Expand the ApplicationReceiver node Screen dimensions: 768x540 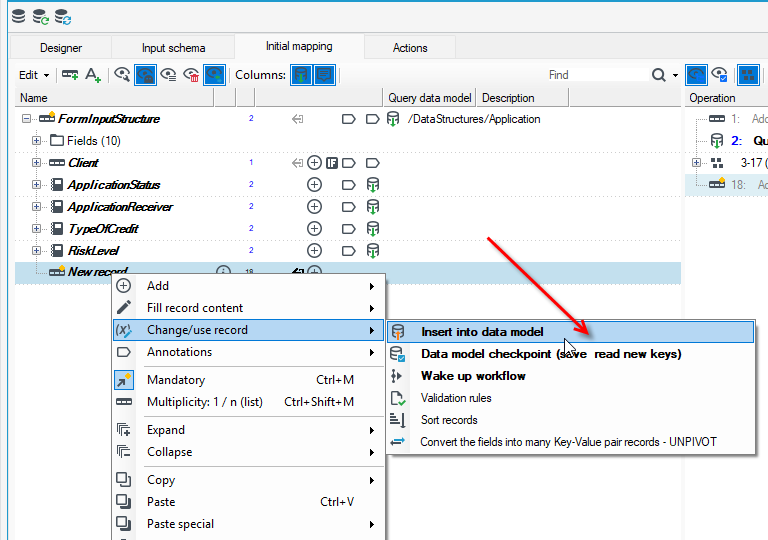tap(36, 206)
